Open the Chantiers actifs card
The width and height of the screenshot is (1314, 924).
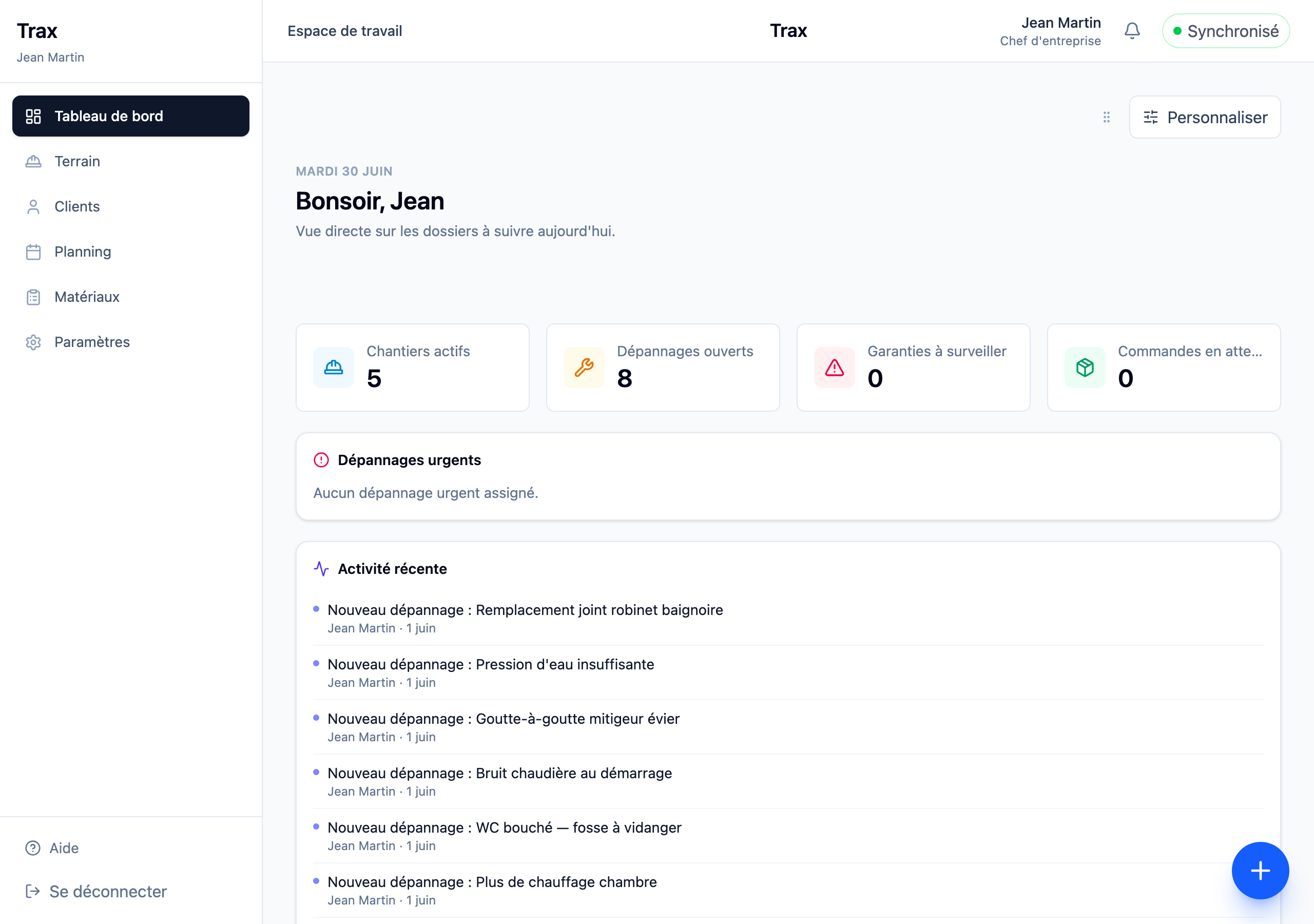point(413,368)
